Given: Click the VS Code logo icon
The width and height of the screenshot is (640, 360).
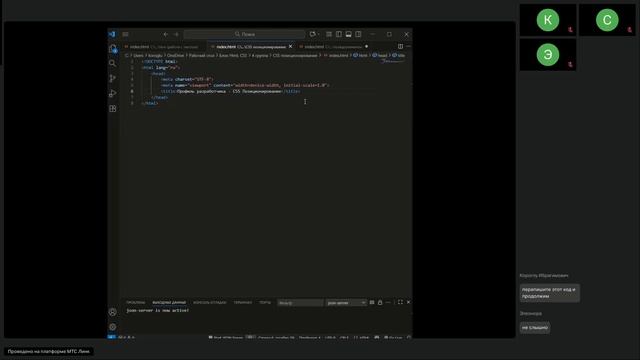Looking at the screenshot, I should (x=112, y=34).
